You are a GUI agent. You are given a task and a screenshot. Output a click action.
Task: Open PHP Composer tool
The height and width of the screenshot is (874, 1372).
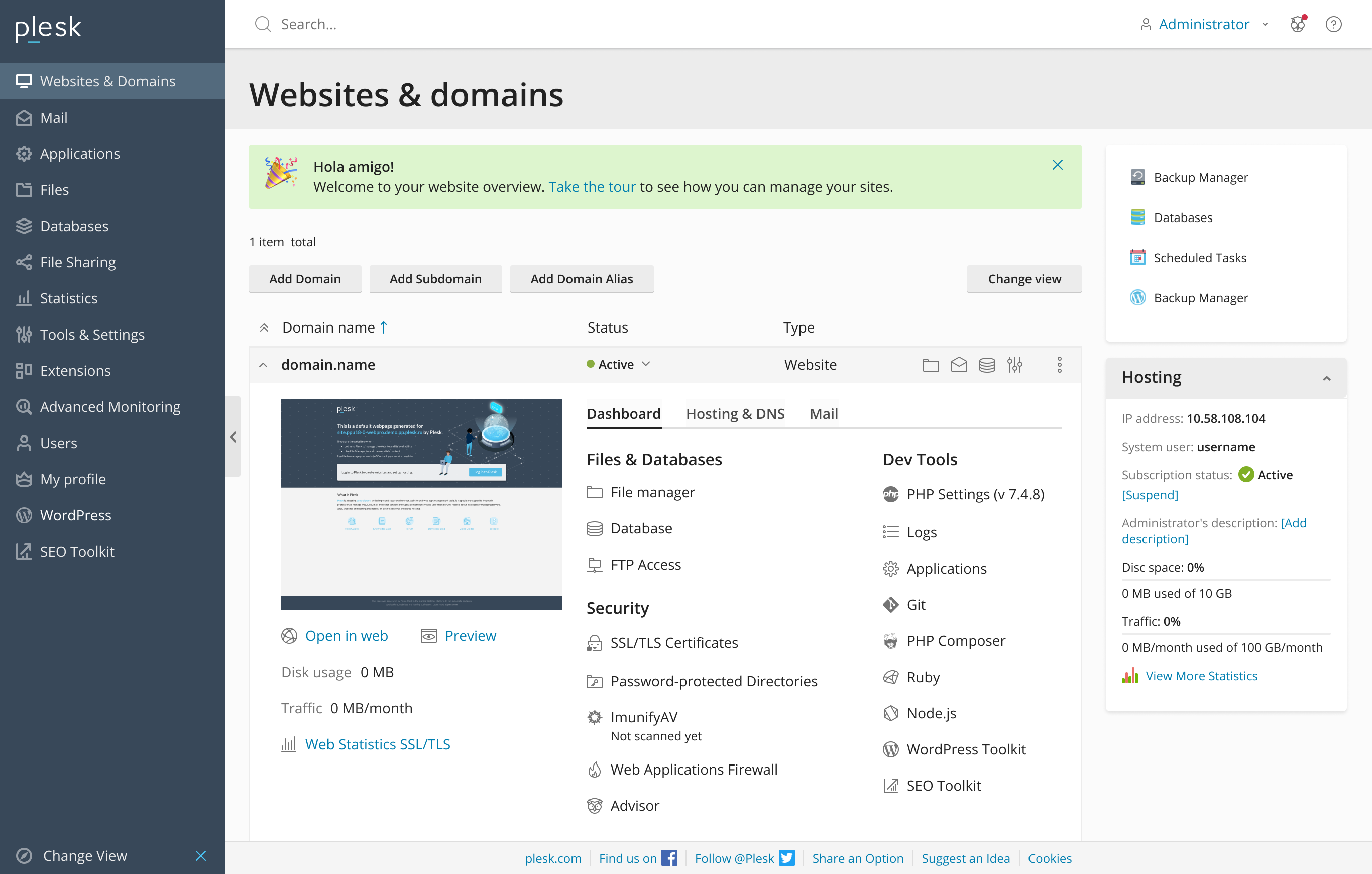click(944, 640)
